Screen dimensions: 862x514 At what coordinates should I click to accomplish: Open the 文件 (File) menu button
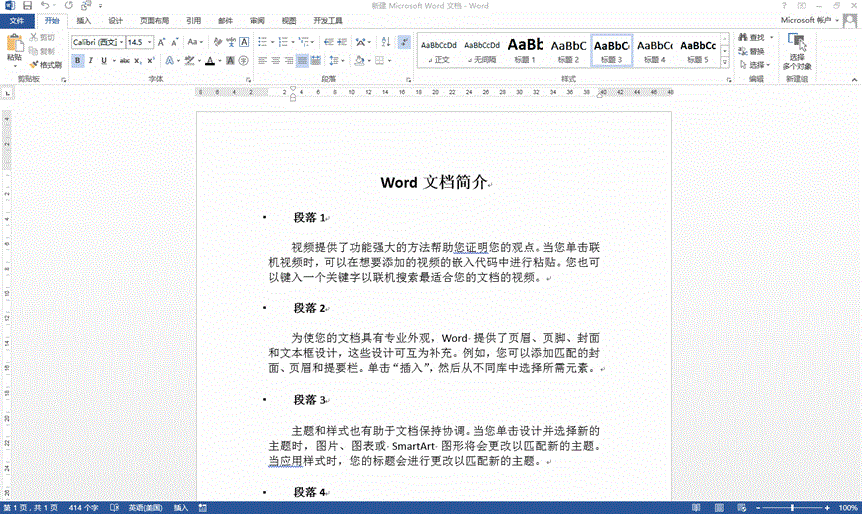pos(17,20)
